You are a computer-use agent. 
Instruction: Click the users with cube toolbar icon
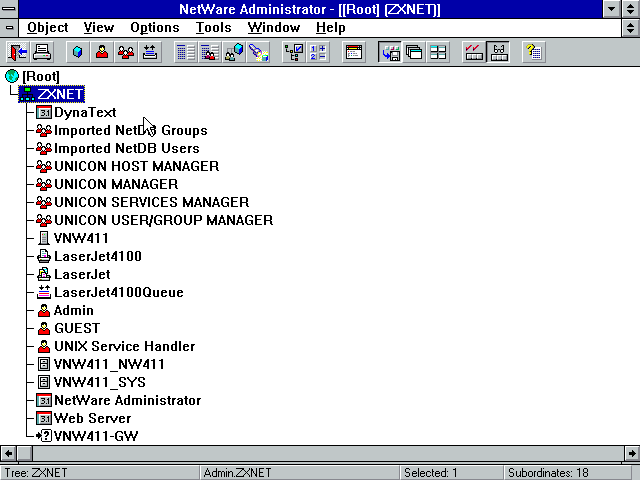234,52
